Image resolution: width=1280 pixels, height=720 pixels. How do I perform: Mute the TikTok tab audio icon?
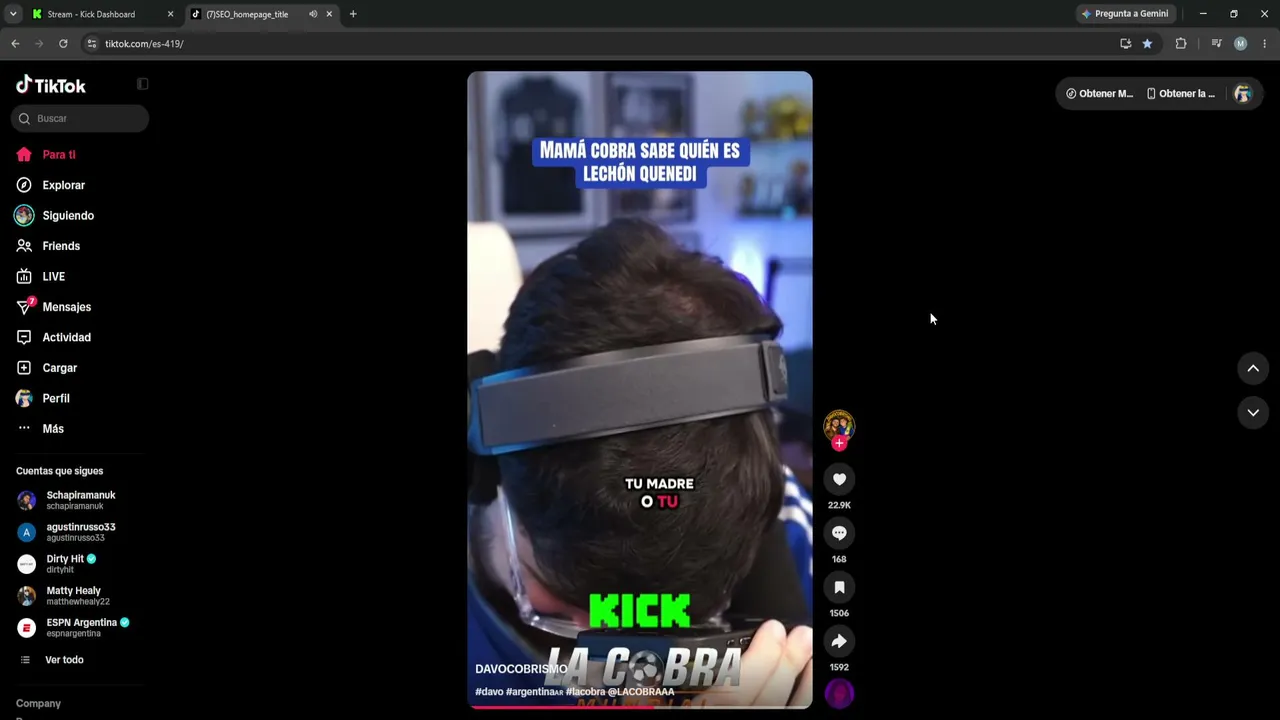pos(313,14)
